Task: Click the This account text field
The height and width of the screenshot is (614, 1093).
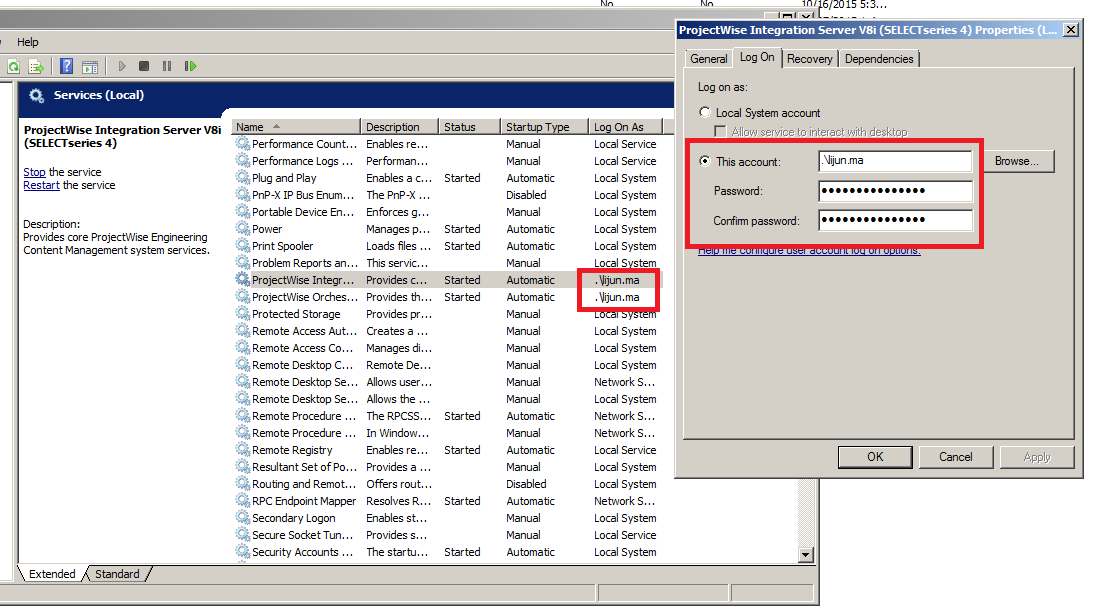Action: click(896, 161)
